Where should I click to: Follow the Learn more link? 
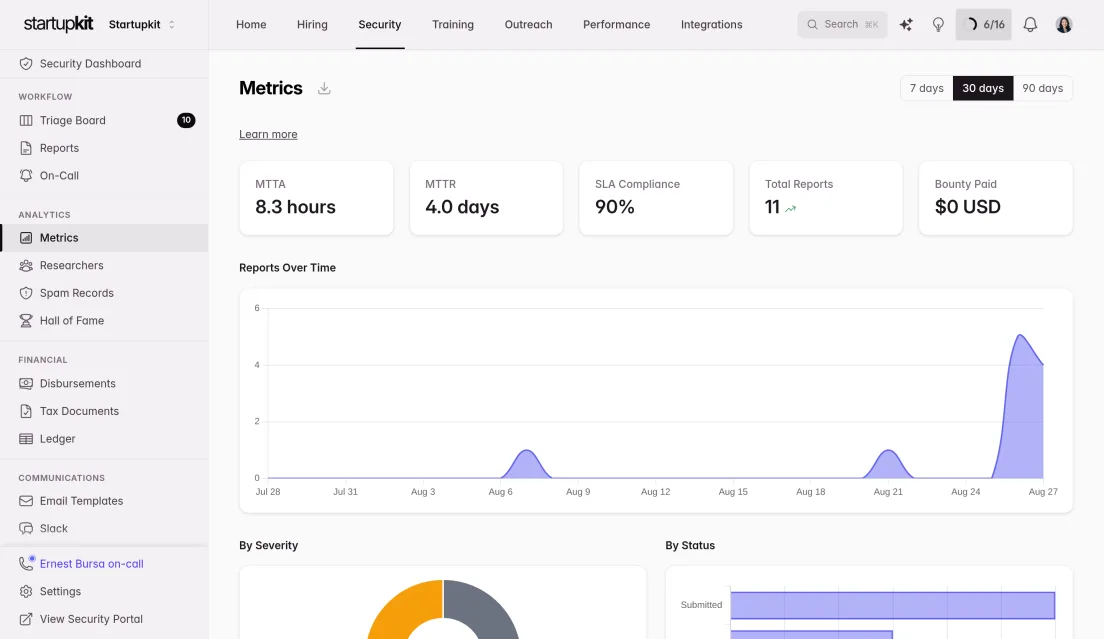pyautogui.click(x=268, y=134)
